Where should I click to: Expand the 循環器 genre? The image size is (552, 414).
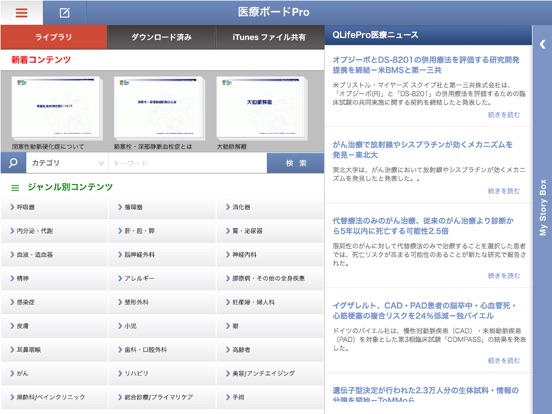(x=162, y=207)
